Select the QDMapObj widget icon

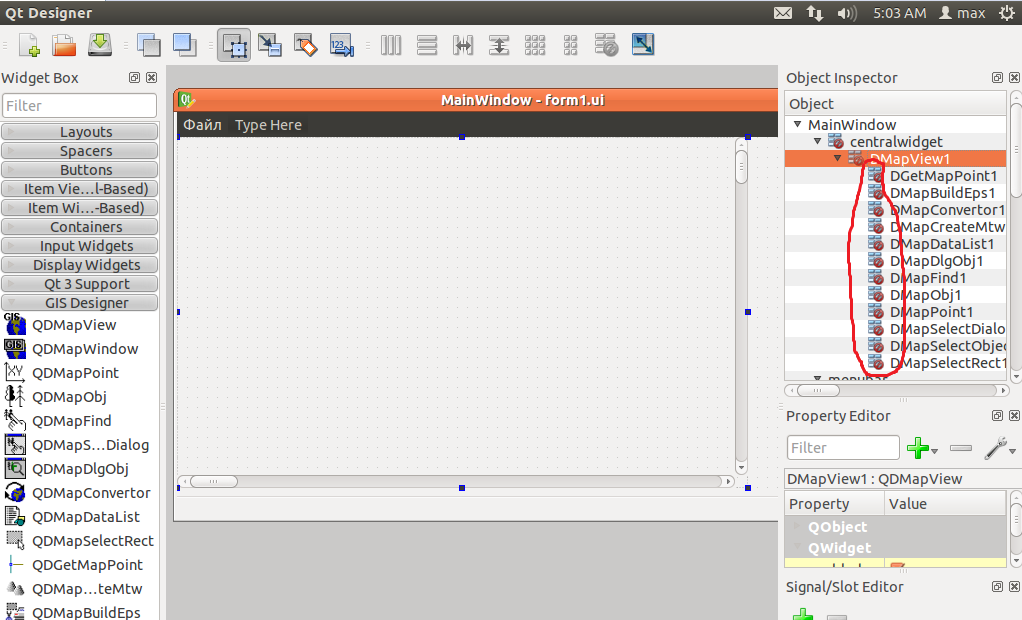(x=14, y=396)
